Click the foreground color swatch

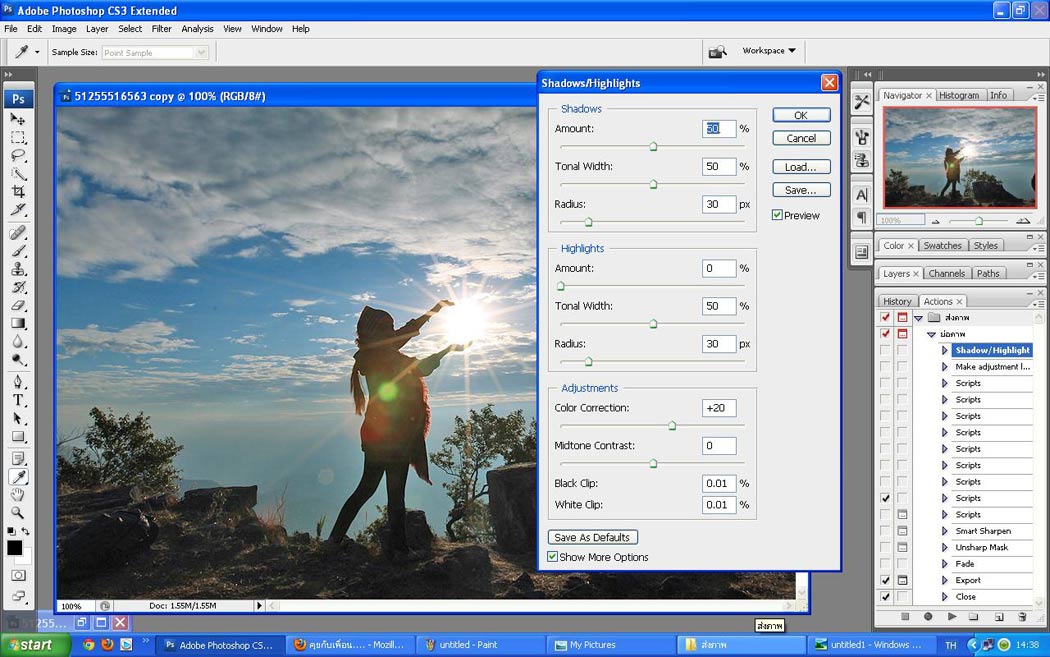[15, 547]
